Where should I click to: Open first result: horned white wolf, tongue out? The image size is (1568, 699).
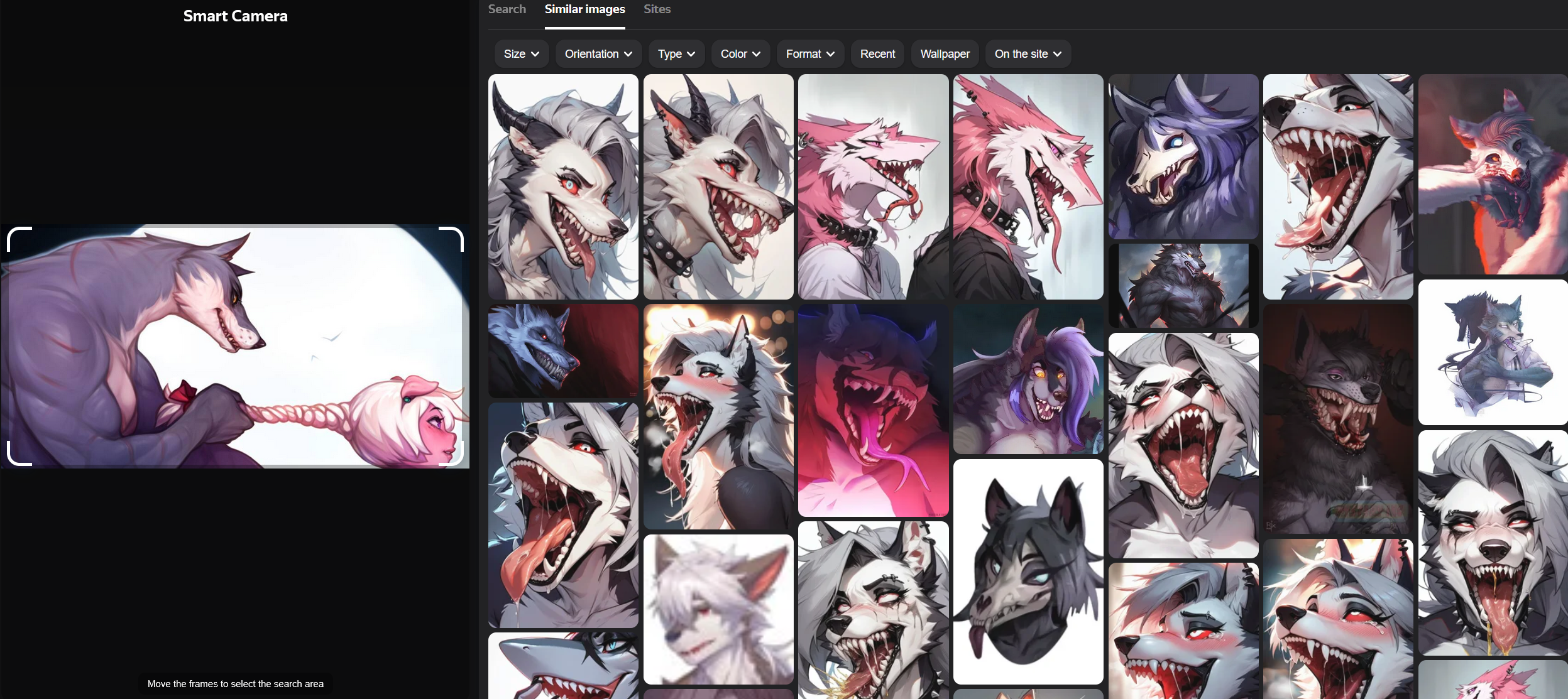[563, 187]
